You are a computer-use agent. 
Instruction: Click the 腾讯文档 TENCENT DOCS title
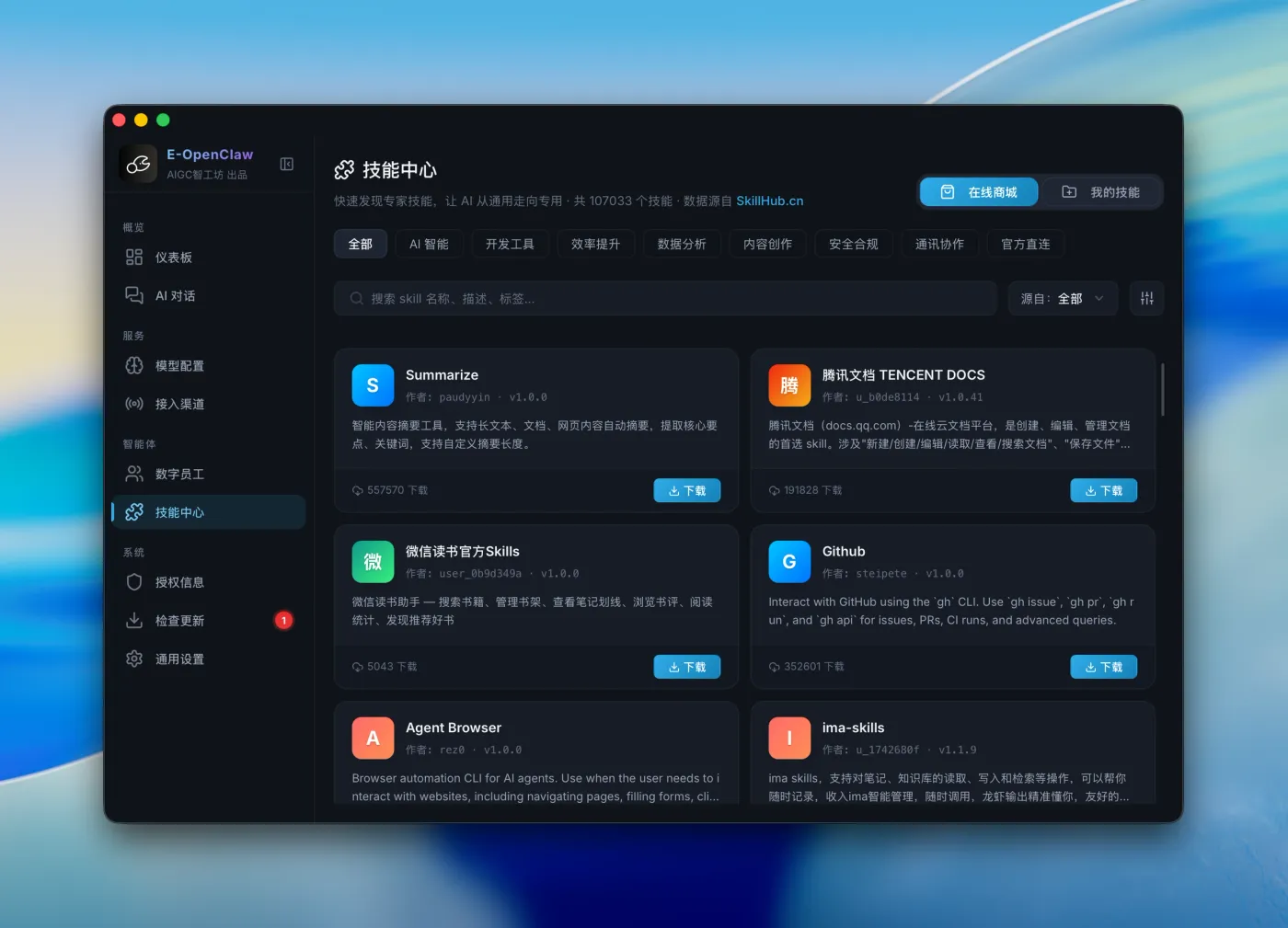point(903,375)
